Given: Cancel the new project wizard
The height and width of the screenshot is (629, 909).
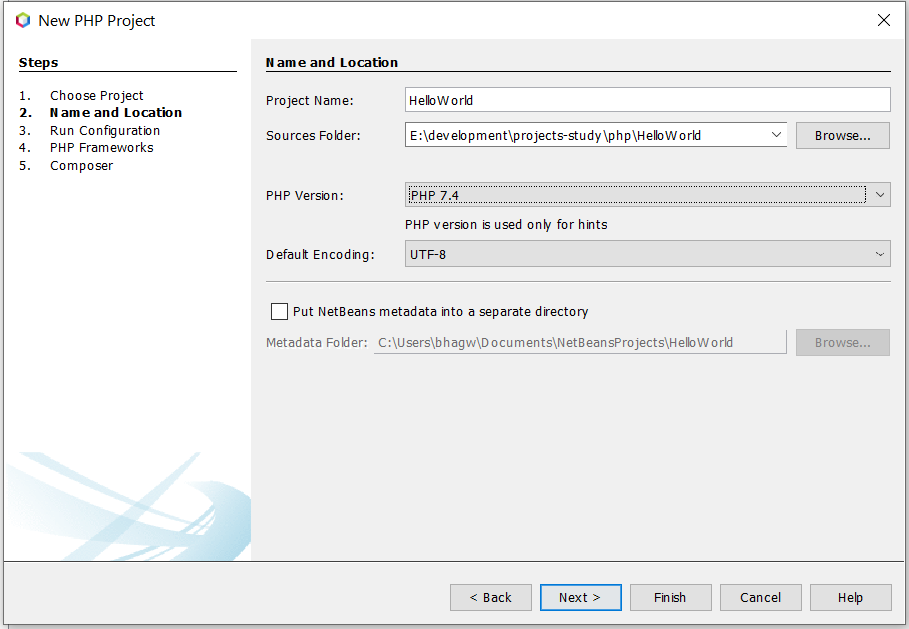Looking at the screenshot, I should tap(761, 597).
